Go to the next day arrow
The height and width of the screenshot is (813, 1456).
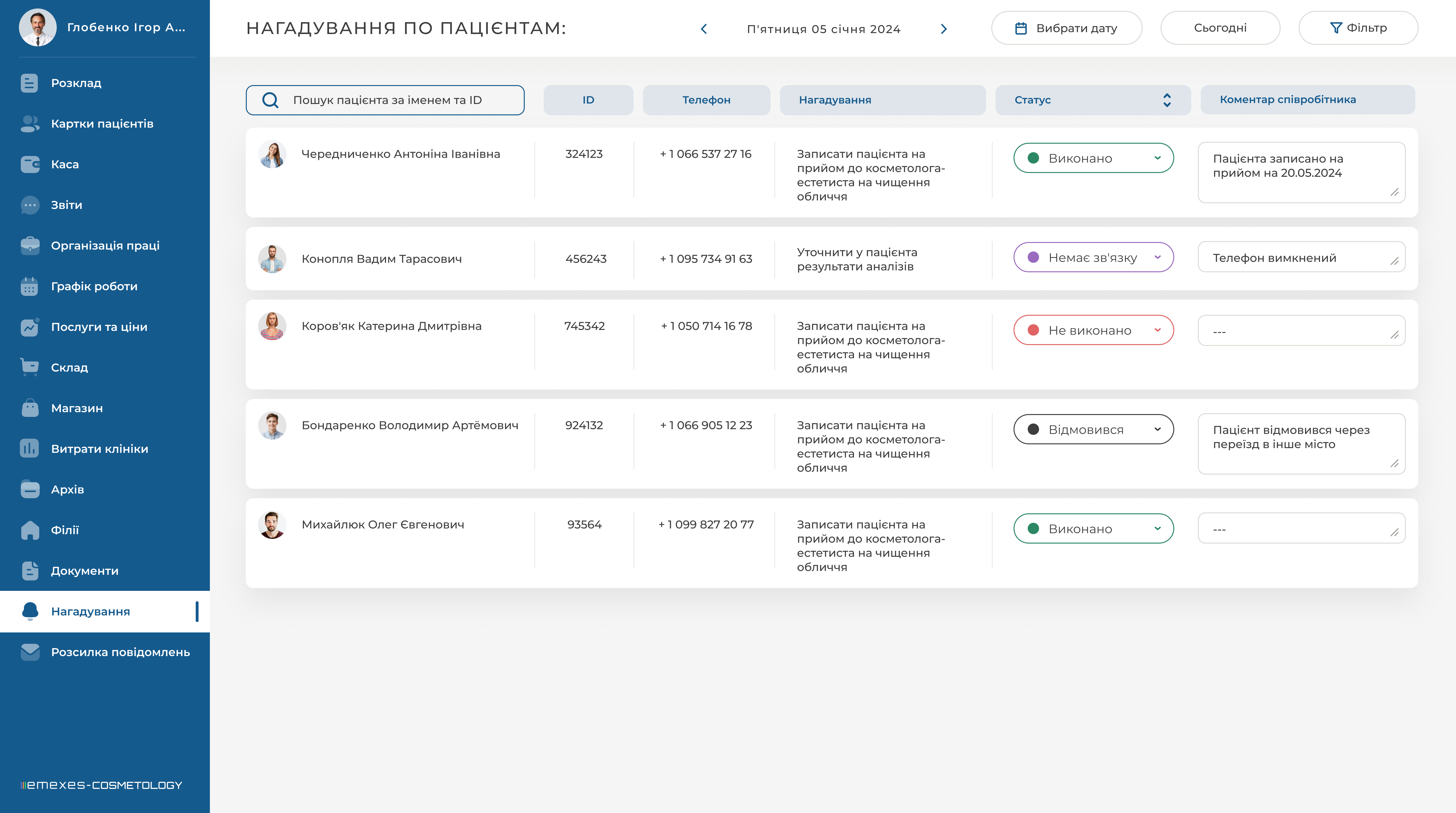tap(943, 29)
